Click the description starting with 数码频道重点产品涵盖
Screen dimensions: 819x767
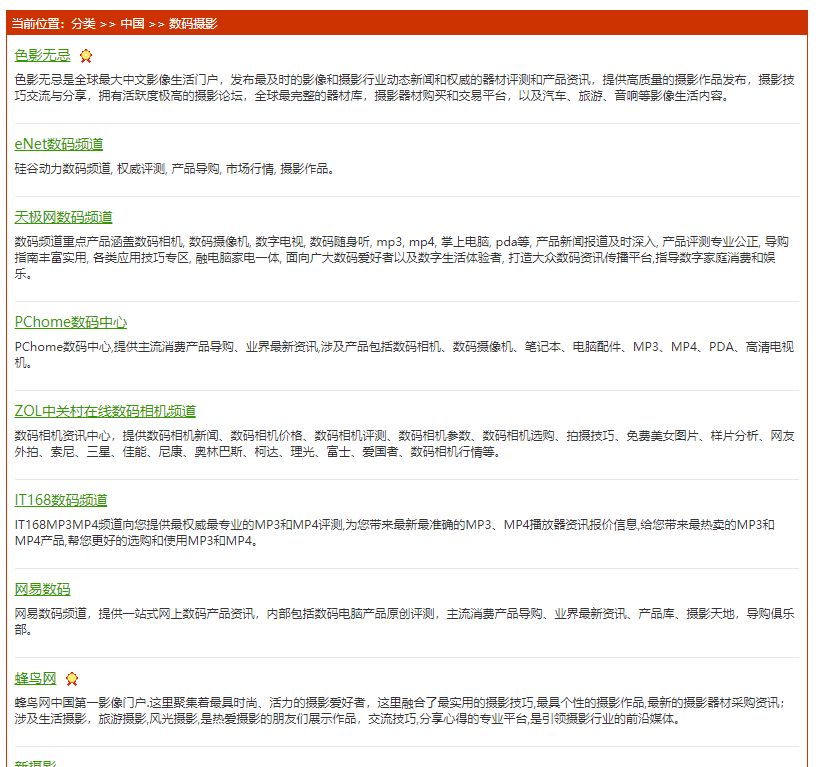pos(401,258)
